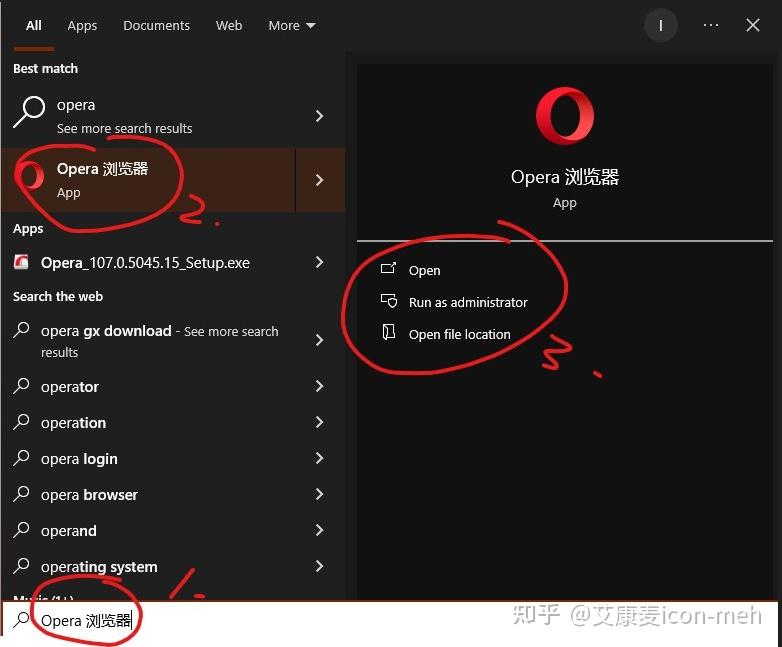Click search icon next to 'operator'

[21, 386]
